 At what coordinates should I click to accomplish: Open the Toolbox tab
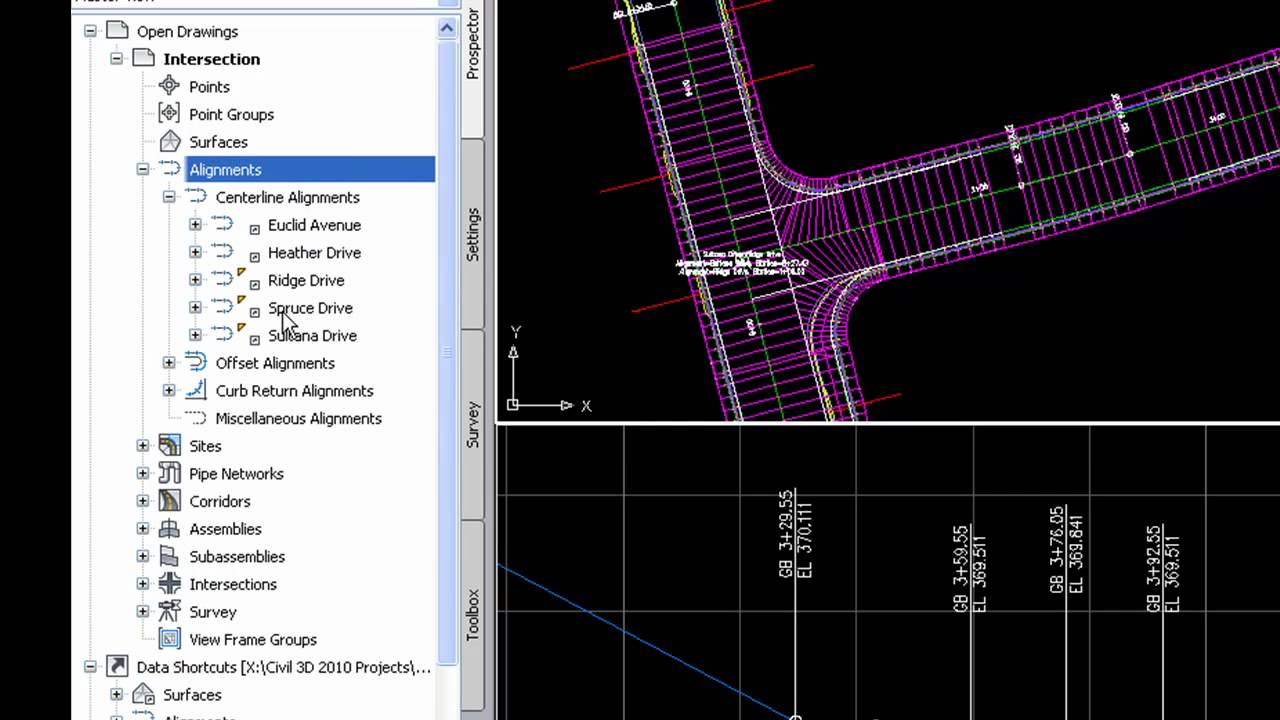[473, 614]
